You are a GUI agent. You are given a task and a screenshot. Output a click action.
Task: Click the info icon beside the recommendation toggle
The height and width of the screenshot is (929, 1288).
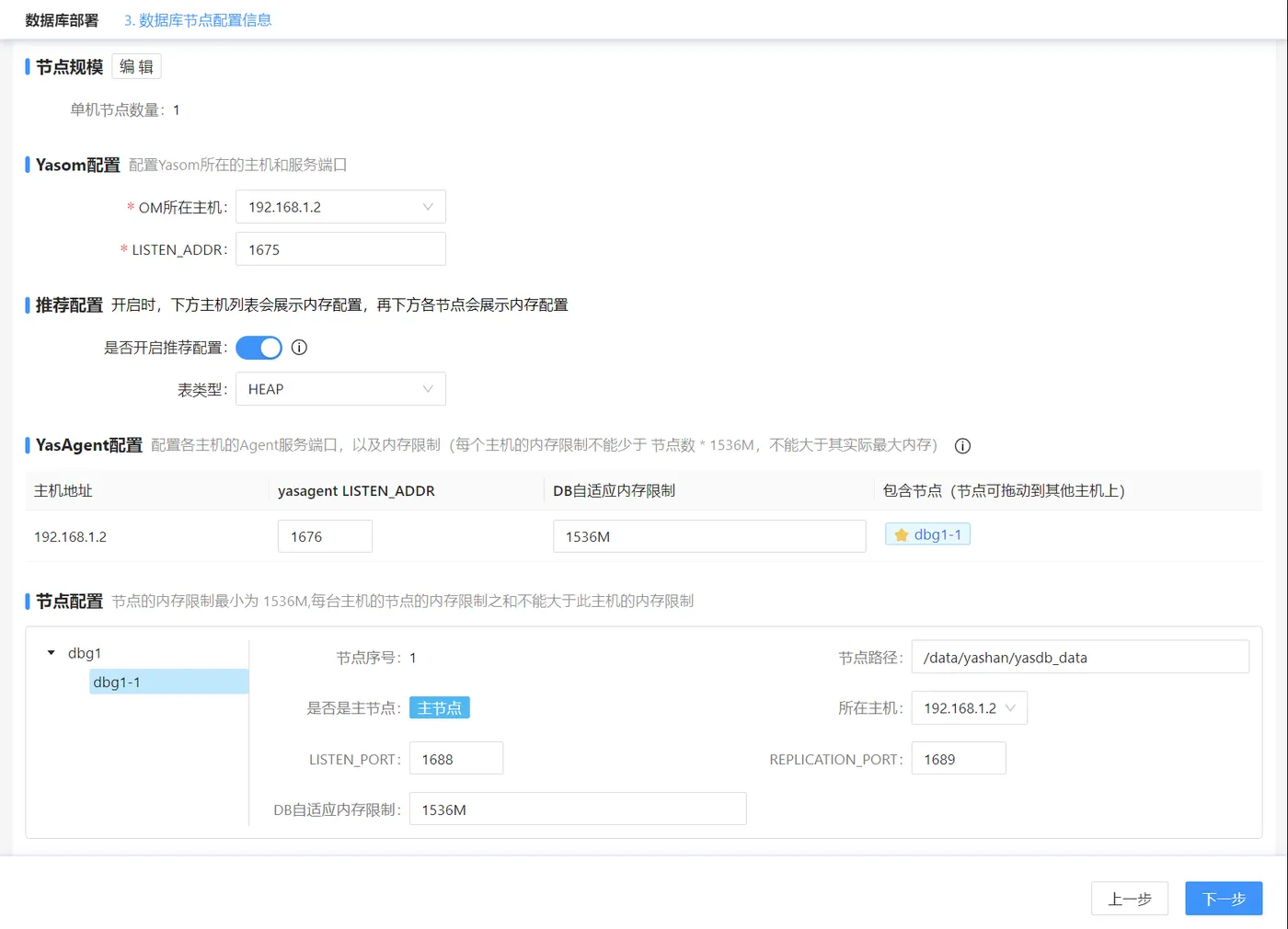(299, 347)
